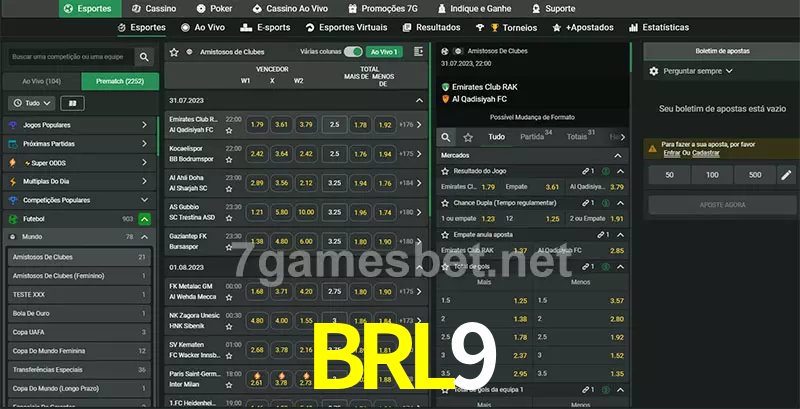Select the 100 quick stake
The width and height of the screenshot is (800, 409).
point(712,175)
